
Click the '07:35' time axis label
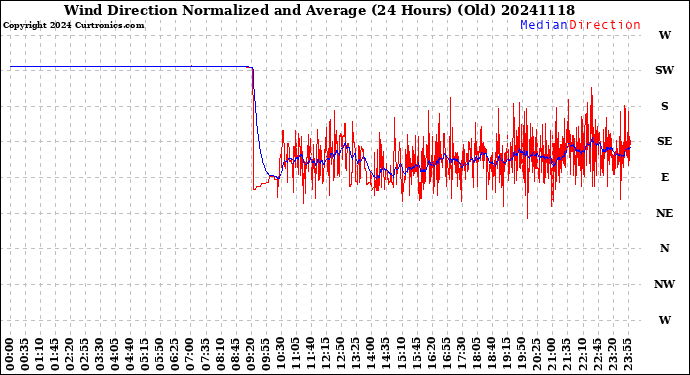click(x=206, y=354)
